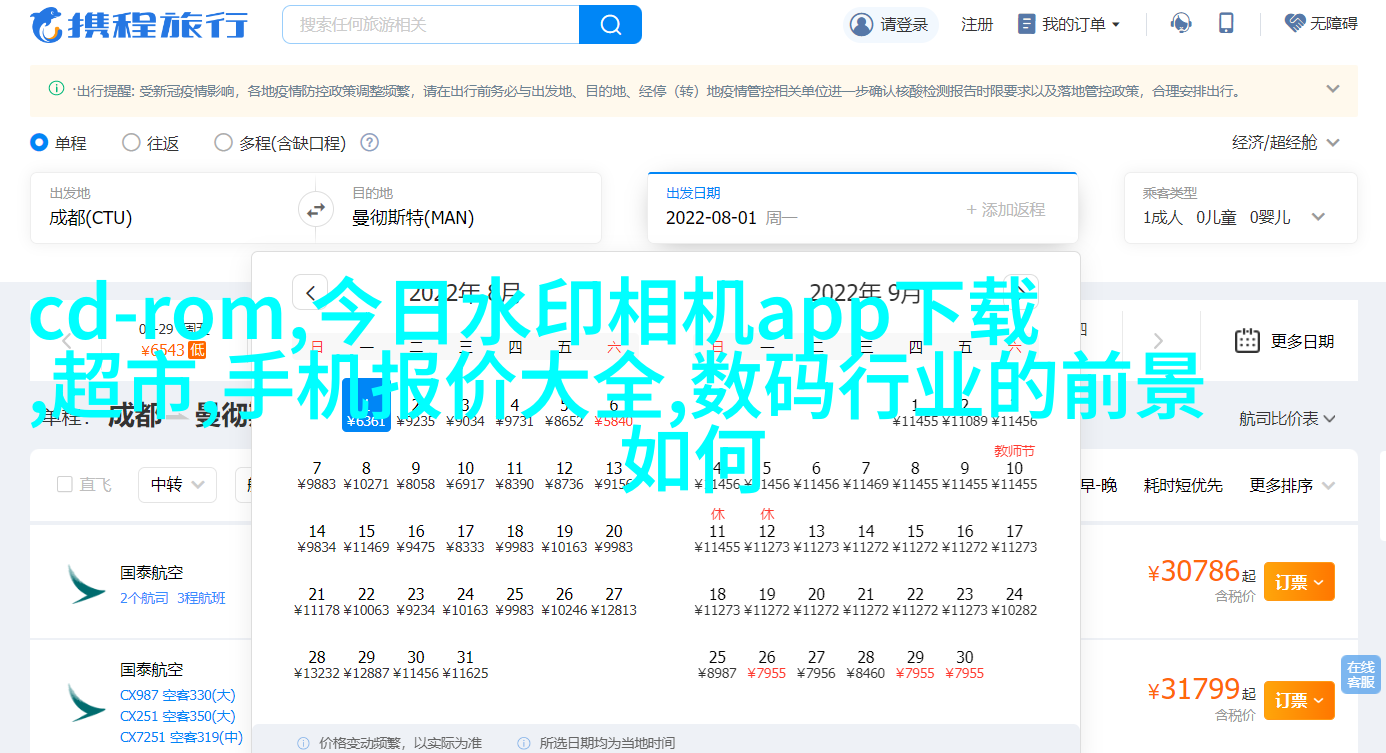The image size is (1386, 753).
Task: Pick August 21 priced ¥11178
Action: (317, 601)
